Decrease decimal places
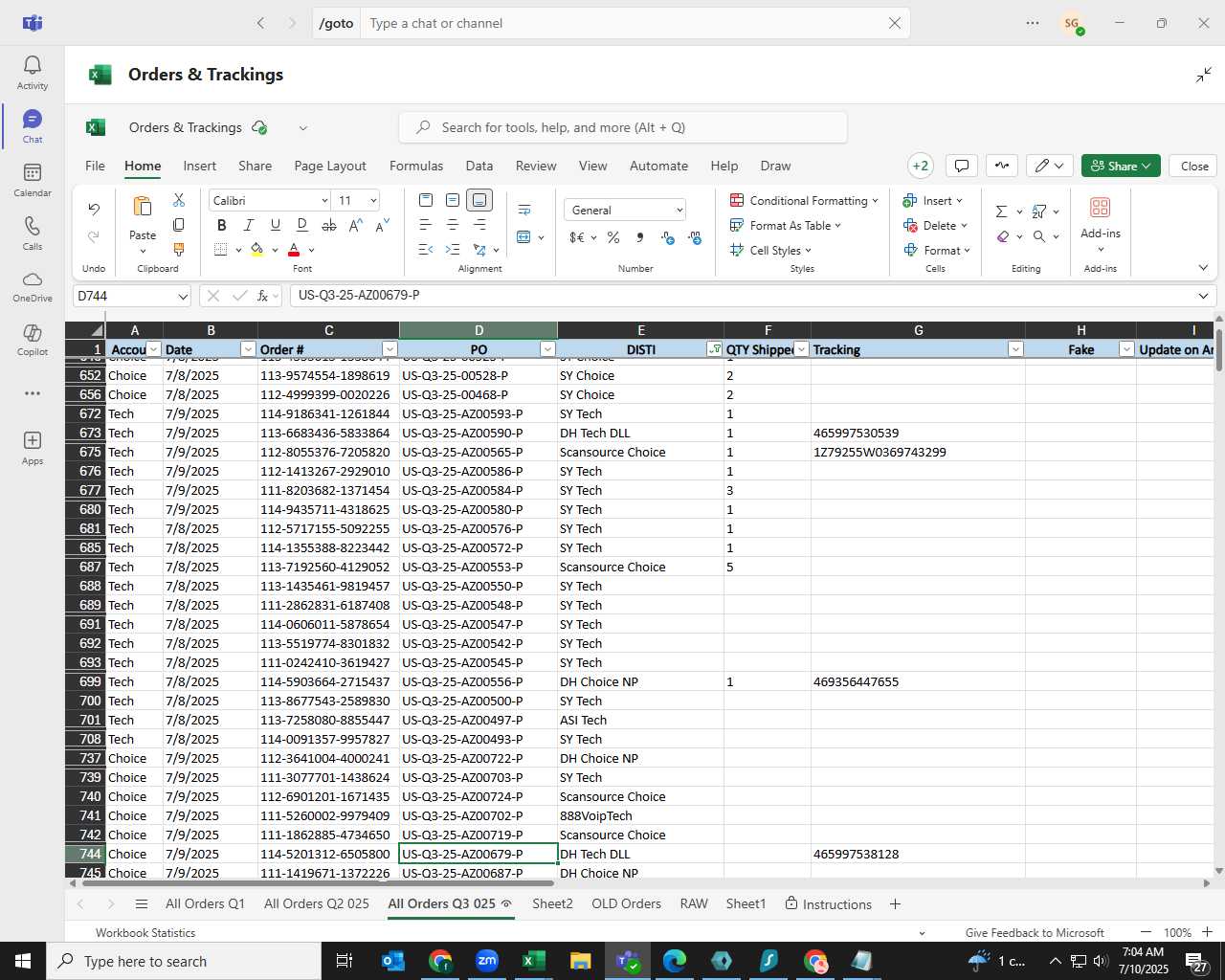The height and width of the screenshot is (980, 1225). pos(694,237)
